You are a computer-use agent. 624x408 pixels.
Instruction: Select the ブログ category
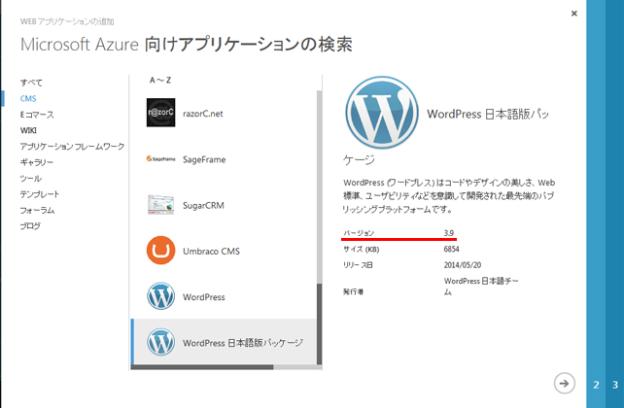[x=30, y=226]
